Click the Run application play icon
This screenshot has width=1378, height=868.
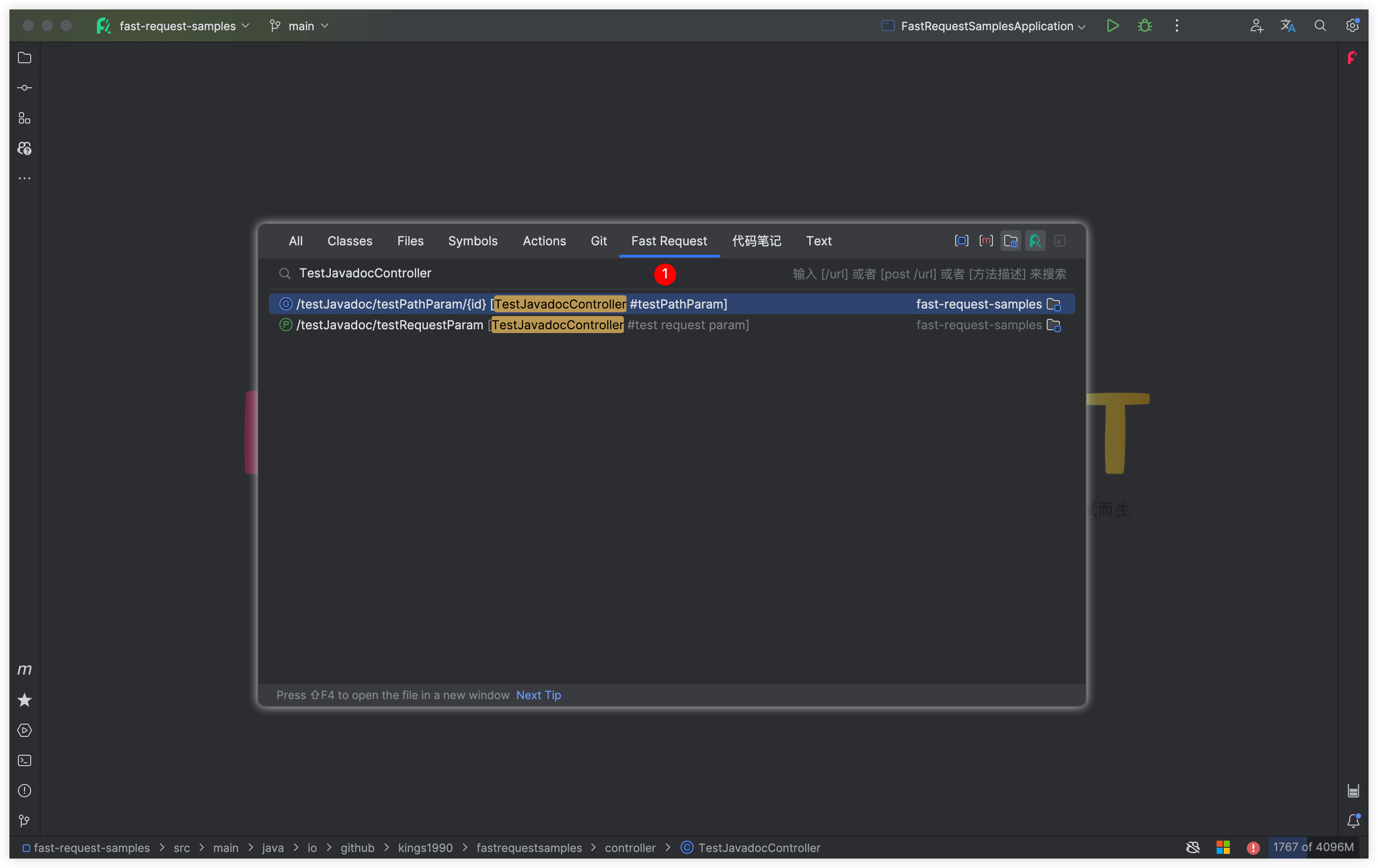[x=1112, y=26]
